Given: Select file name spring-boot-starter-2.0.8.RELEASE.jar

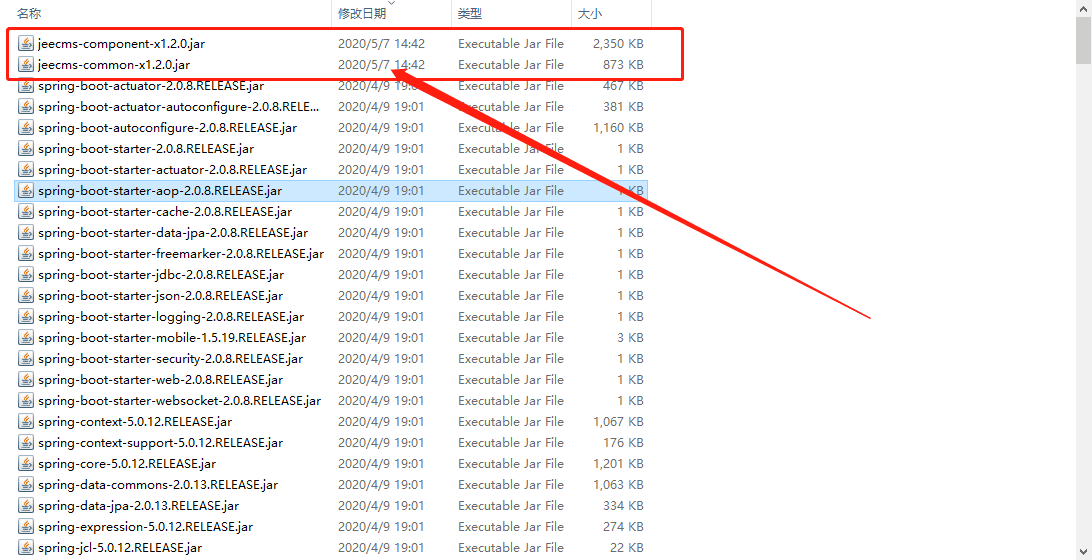Looking at the screenshot, I should point(146,148).
